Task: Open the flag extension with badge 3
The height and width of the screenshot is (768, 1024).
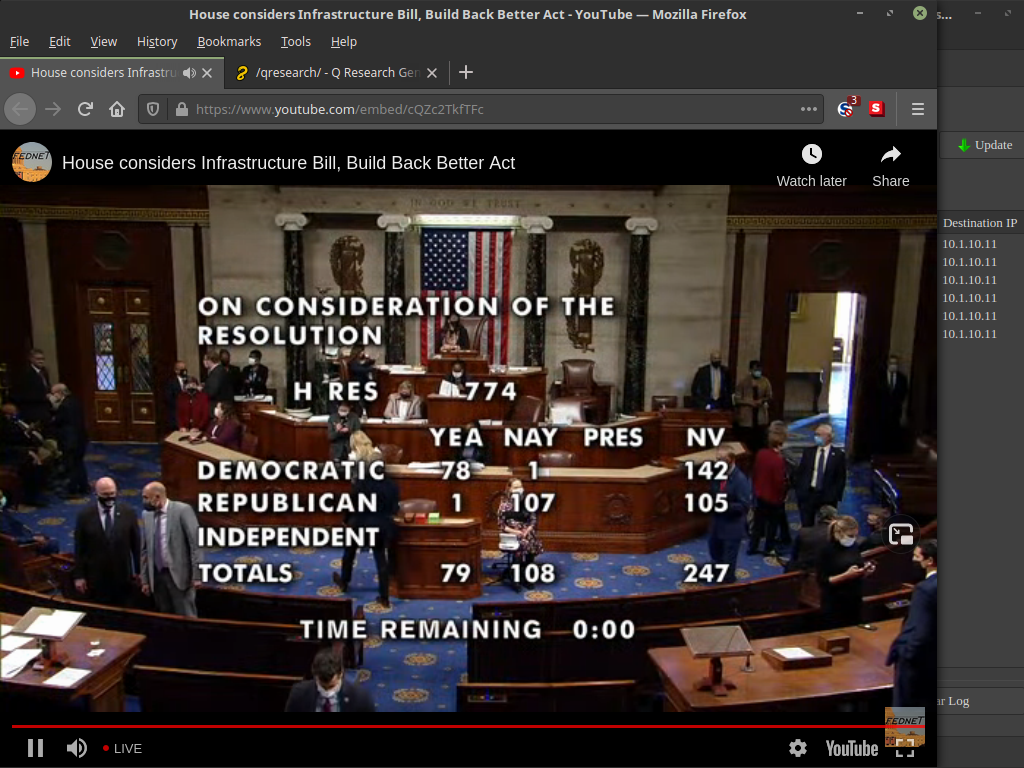Action: 846,108
